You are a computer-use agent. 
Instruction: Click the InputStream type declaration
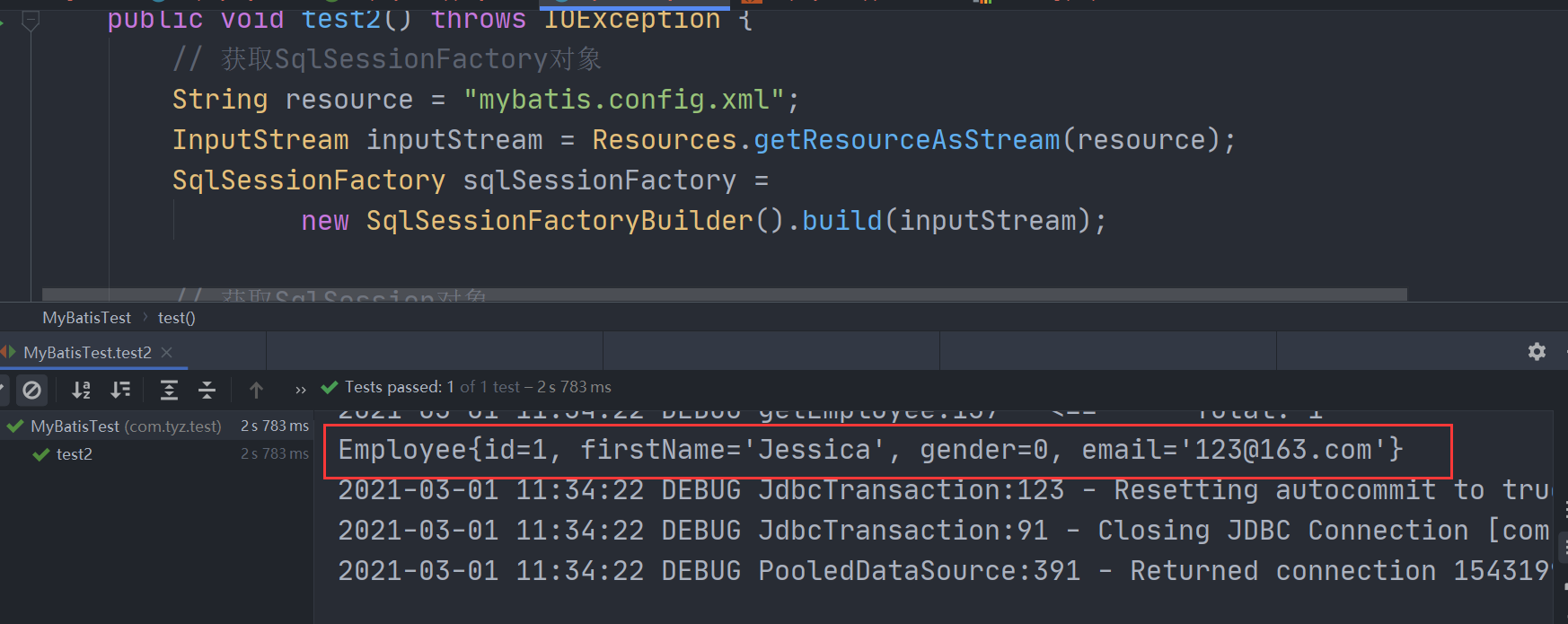[260, 140]
